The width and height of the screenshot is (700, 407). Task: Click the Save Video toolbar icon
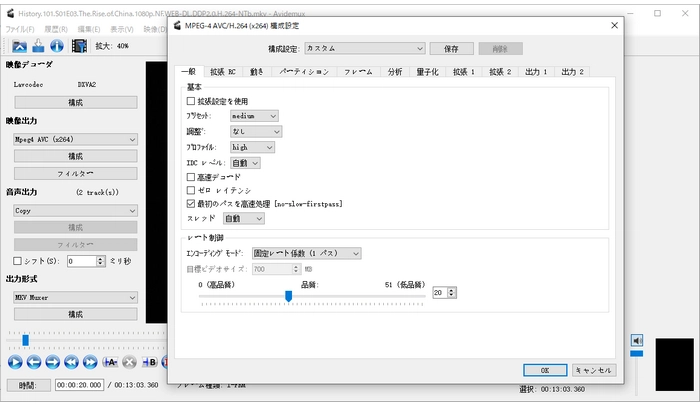pos(37,45)
